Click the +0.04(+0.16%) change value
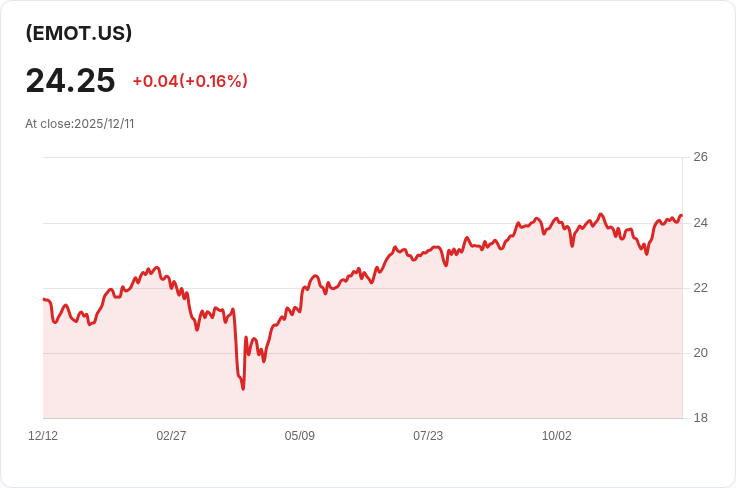 click(190, 81)
